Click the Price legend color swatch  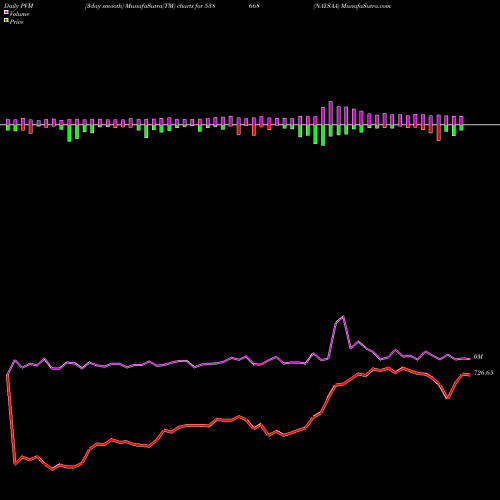6,21
